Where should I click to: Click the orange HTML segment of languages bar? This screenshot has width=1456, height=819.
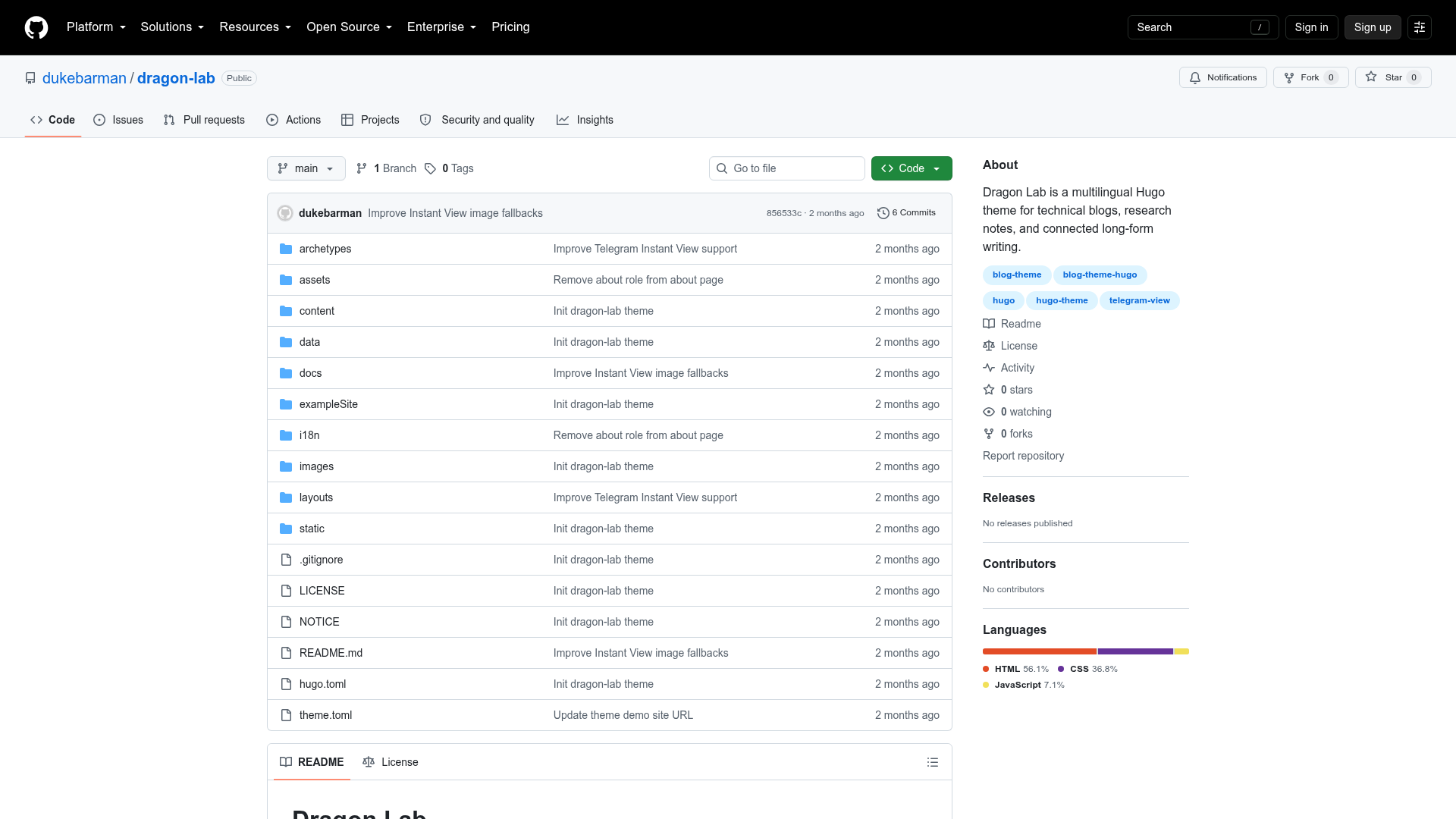coord(1040,651)
